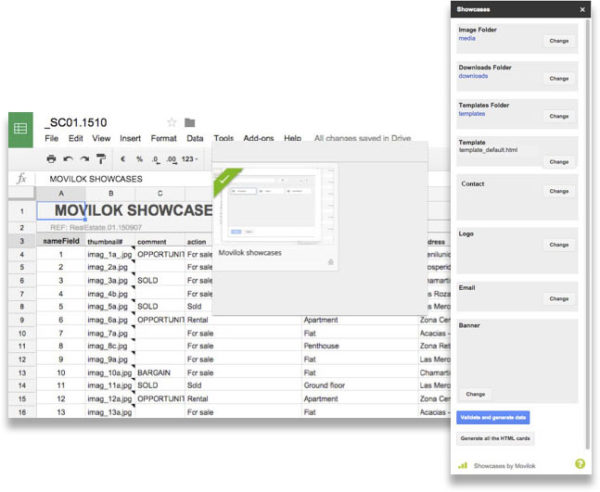Select the Penthouse cell
This screenshot has width=600, height=492.
(x=360, y=346)
